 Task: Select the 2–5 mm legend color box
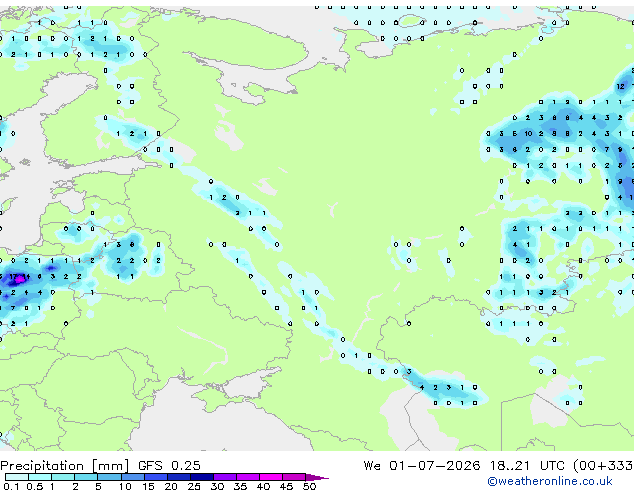click(x=86, y=477)
